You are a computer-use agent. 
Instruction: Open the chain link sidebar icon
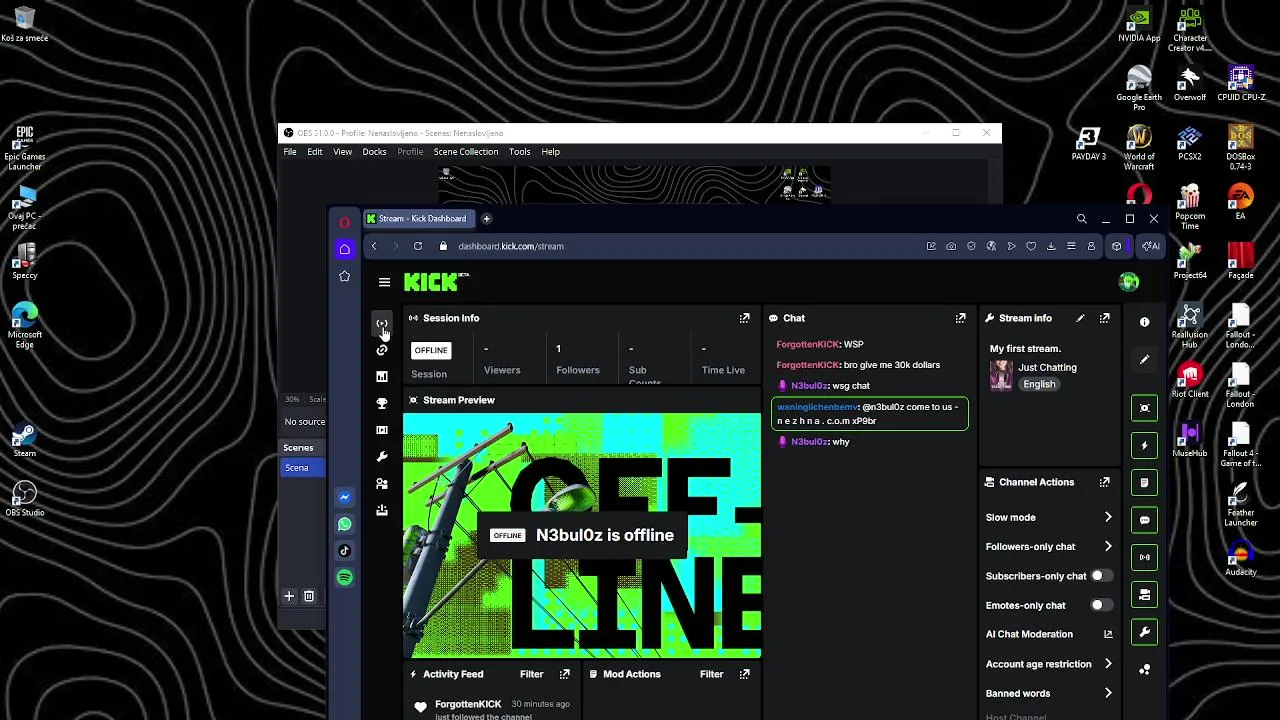coord(382,350)
